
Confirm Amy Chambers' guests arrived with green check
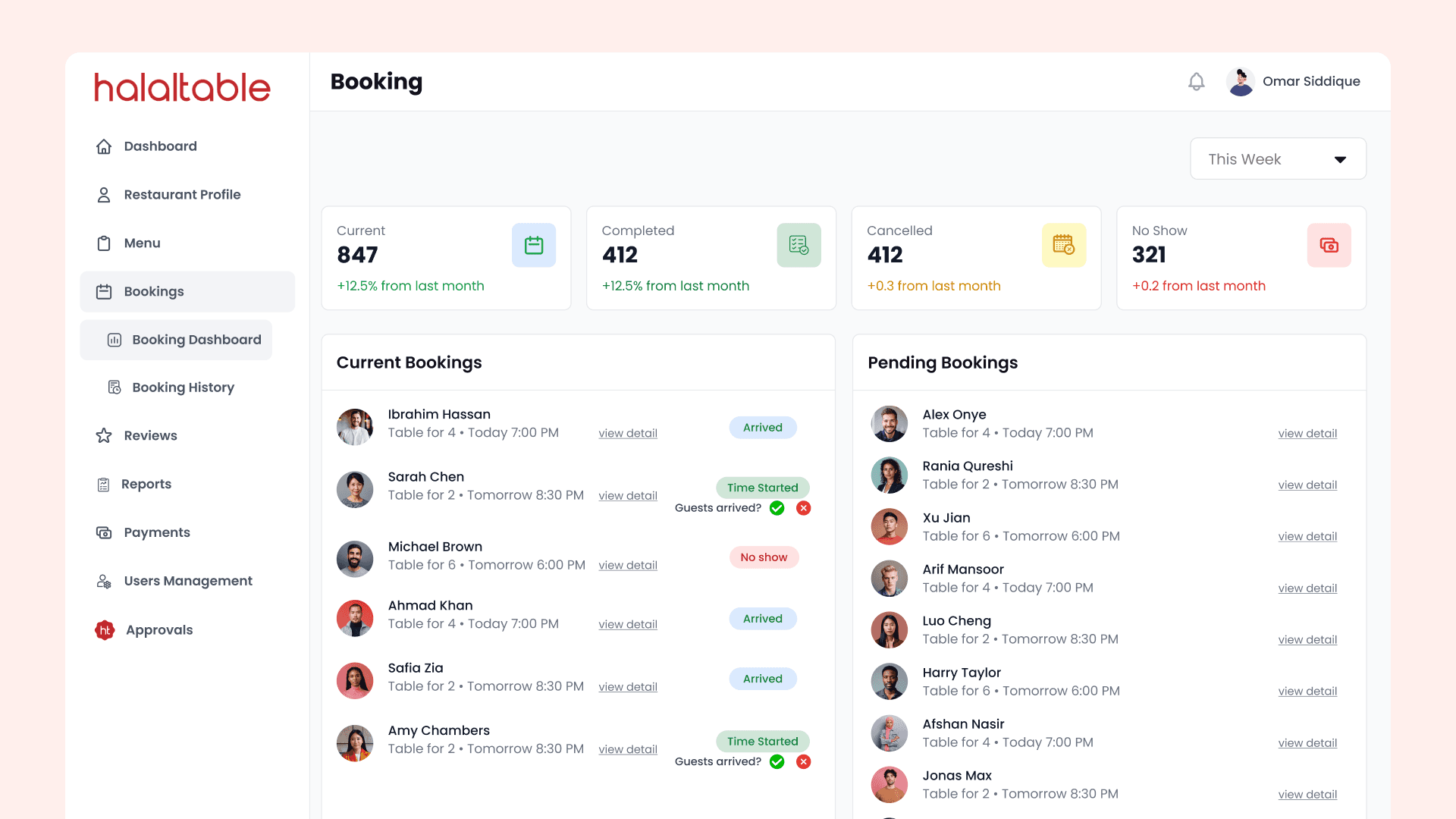777,761
